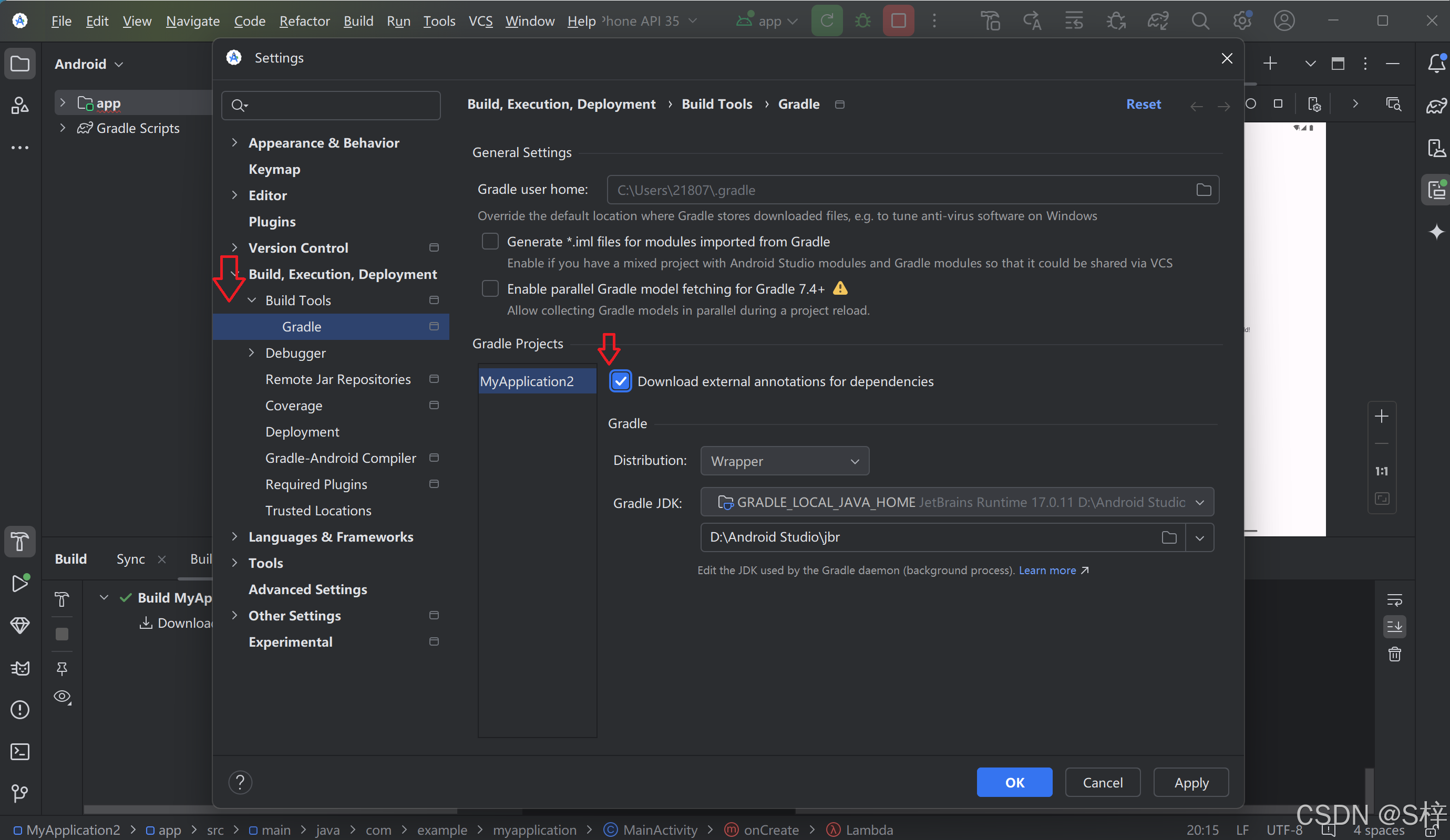
Task: Open the Navigate menu
Action: click(193, 22)
